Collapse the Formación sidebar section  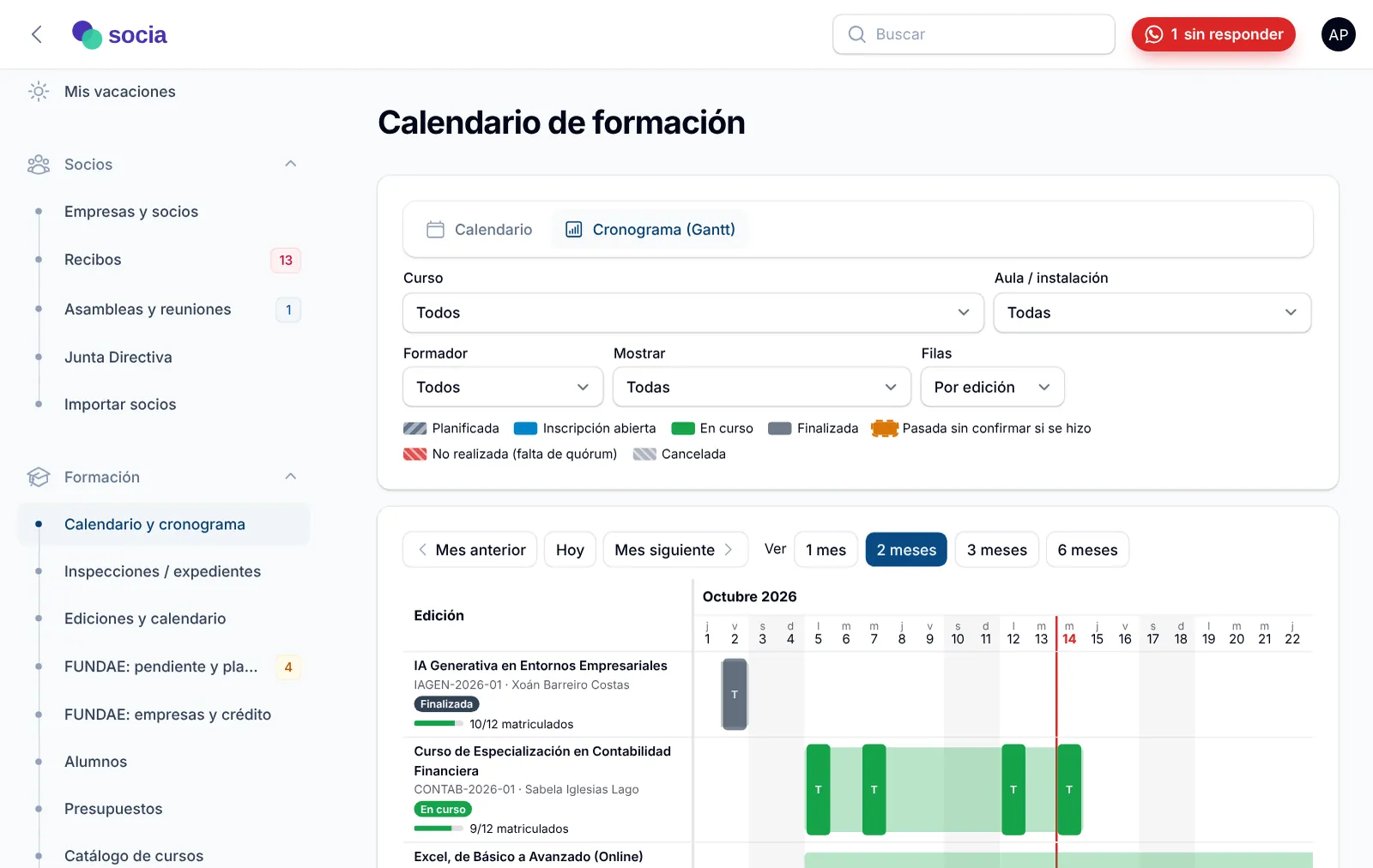pyautogui.click(x=291, y=477)
